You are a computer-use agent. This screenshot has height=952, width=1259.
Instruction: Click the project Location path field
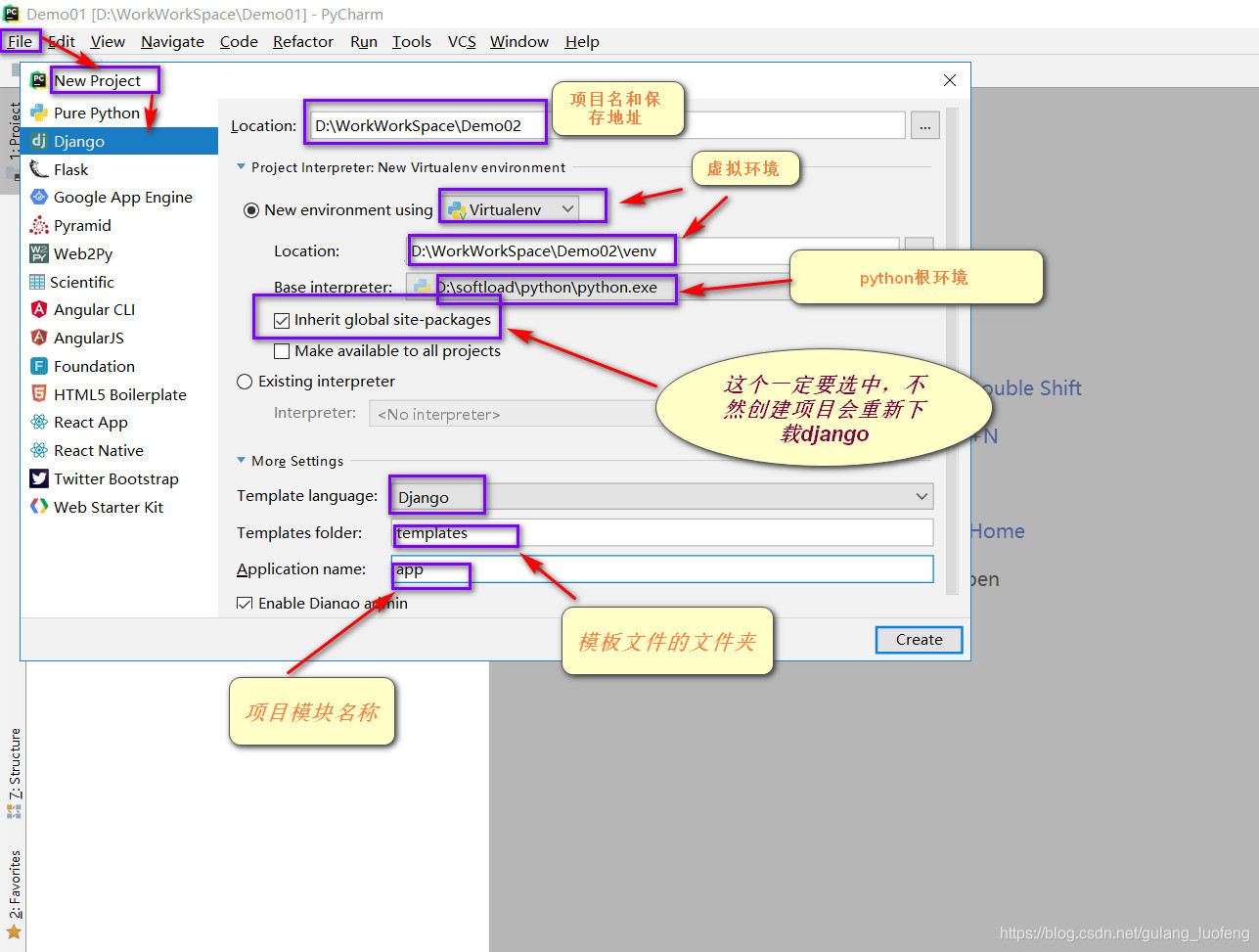(607, 125)
